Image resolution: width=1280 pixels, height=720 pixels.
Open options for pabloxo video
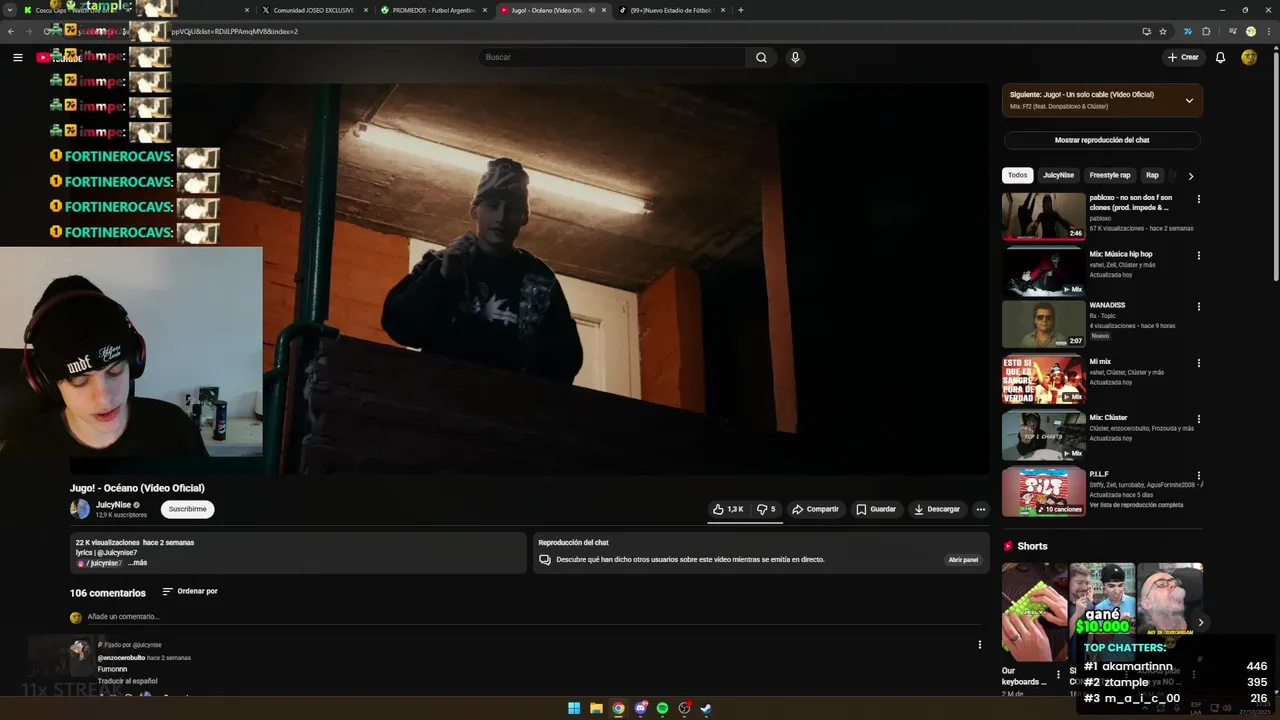pyautogui.click(x=1198, y=199)
